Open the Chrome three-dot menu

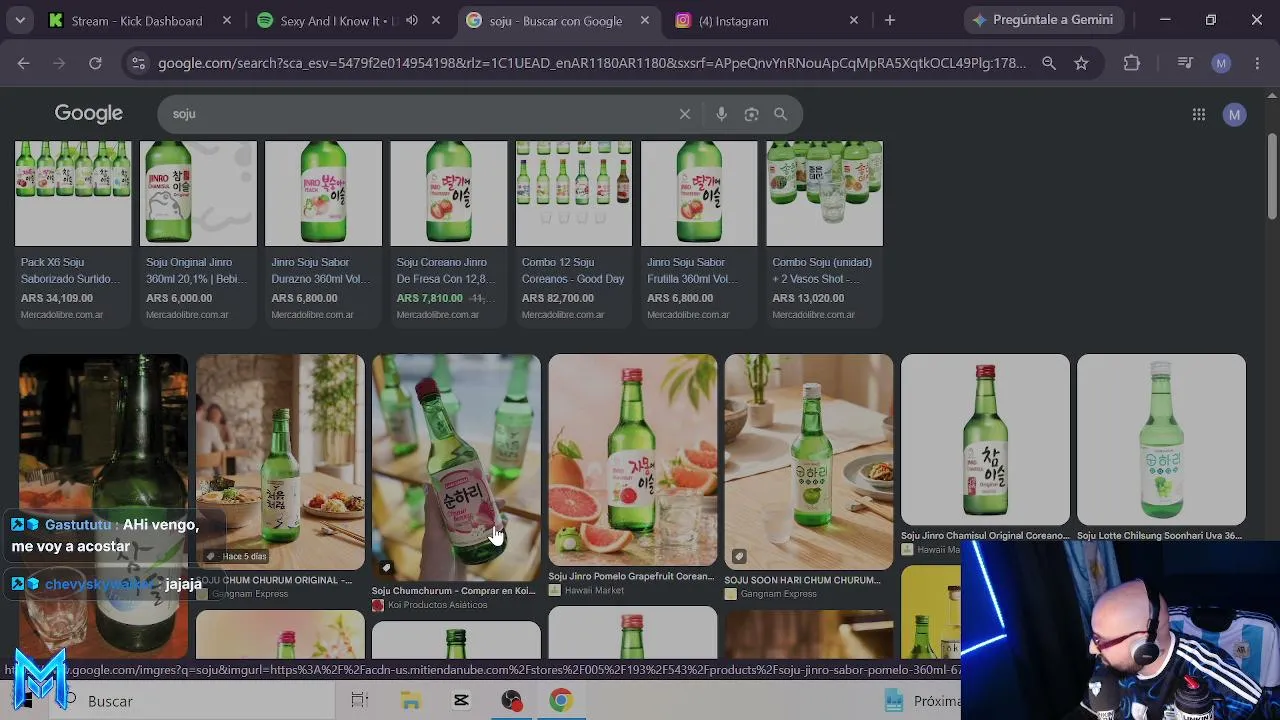[x=1257, y=63]
